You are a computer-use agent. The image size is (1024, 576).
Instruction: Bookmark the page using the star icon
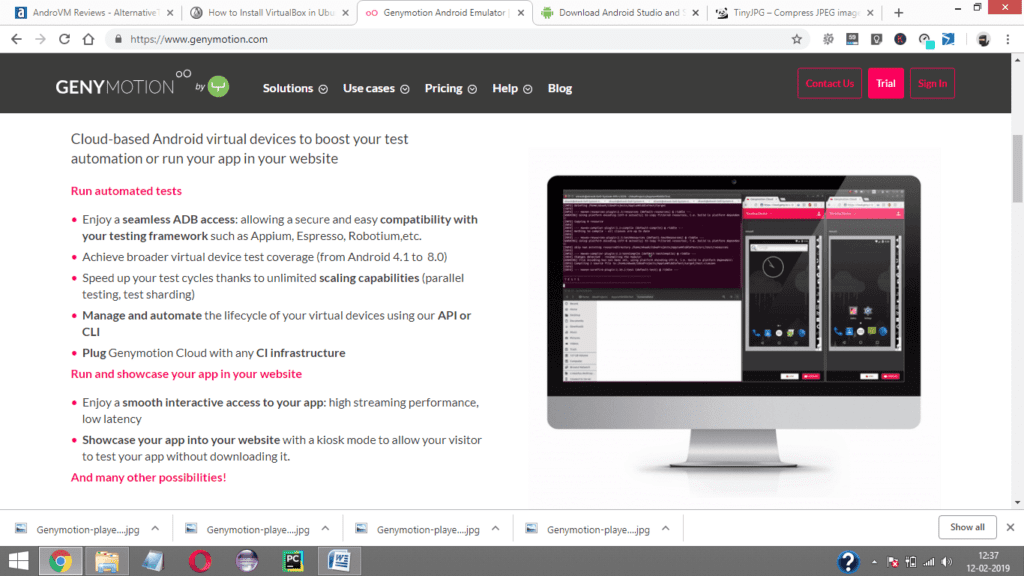[x=796, y=38]
